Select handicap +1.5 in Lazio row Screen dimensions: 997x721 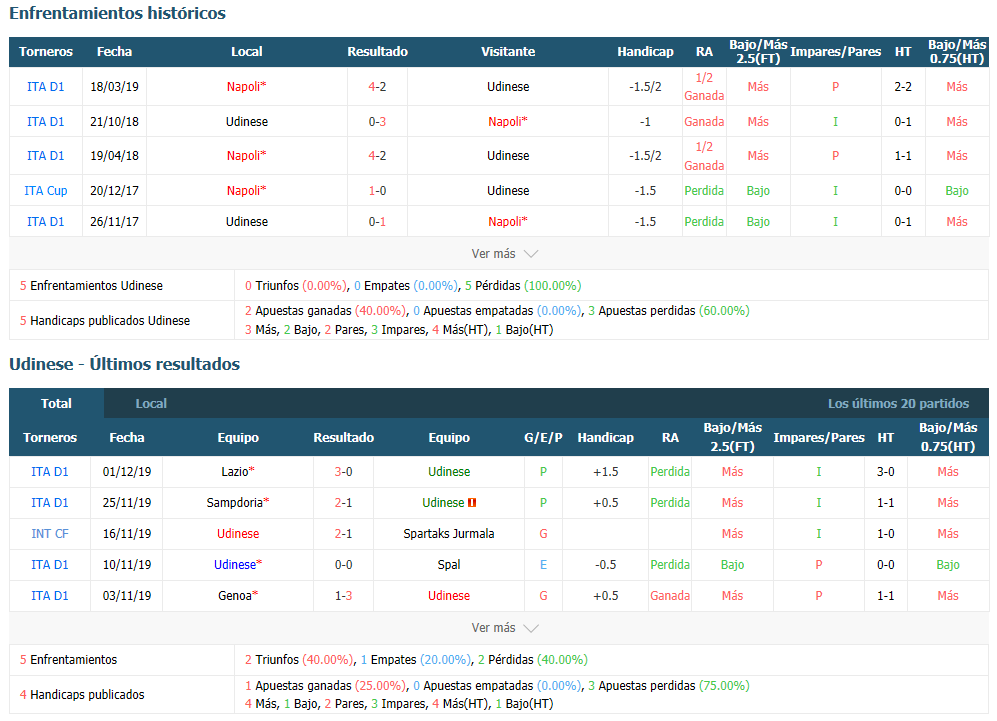(x=605, y=471)
